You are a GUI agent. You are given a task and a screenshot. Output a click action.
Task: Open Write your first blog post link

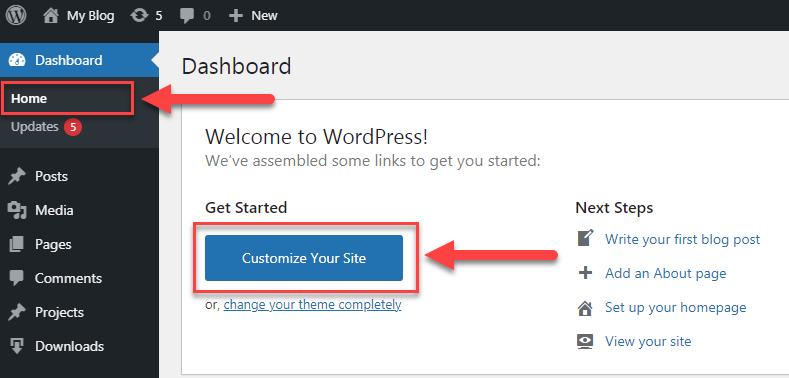[x=682, y=239]
